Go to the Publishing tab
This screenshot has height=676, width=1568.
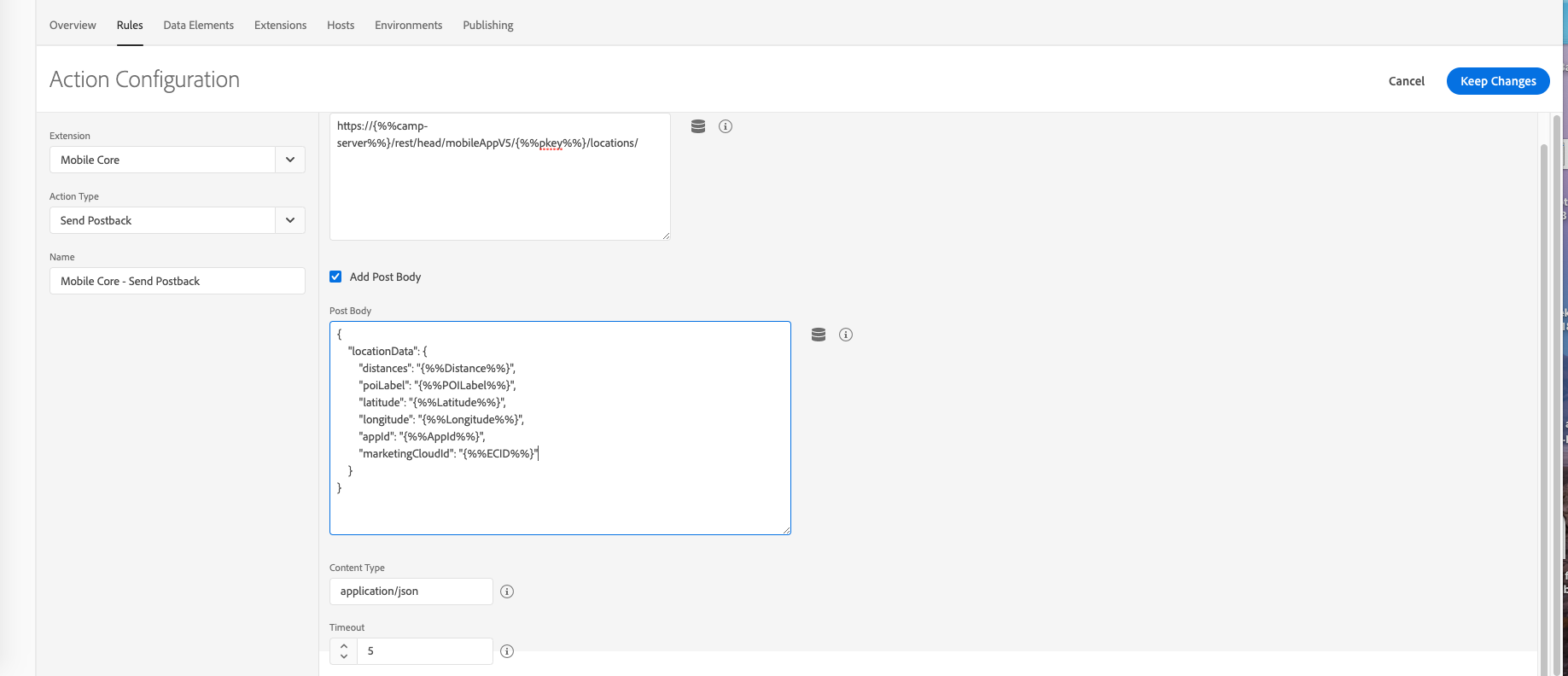[488, 25]
